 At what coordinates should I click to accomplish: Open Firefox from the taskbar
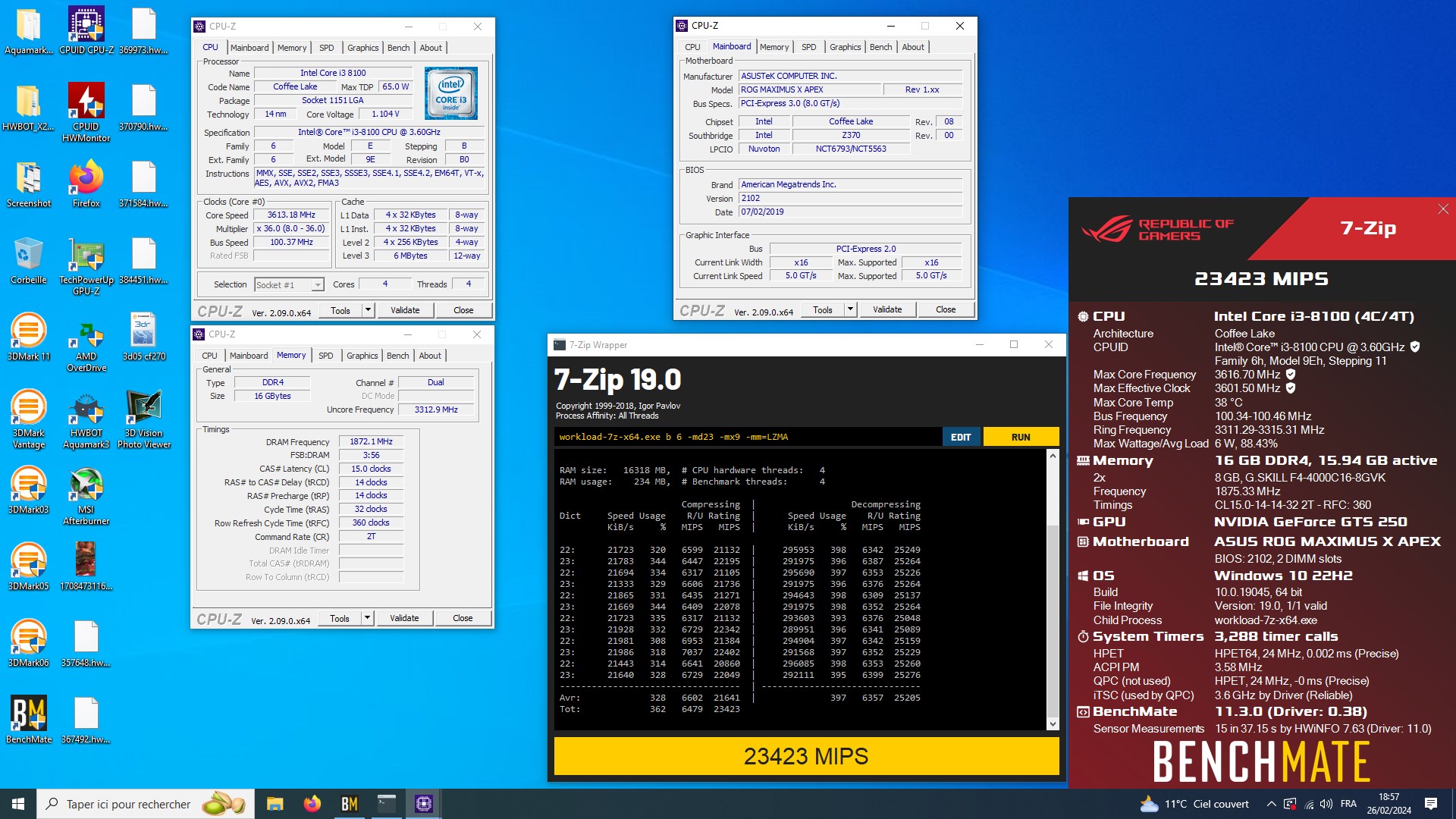pos(312,804)
